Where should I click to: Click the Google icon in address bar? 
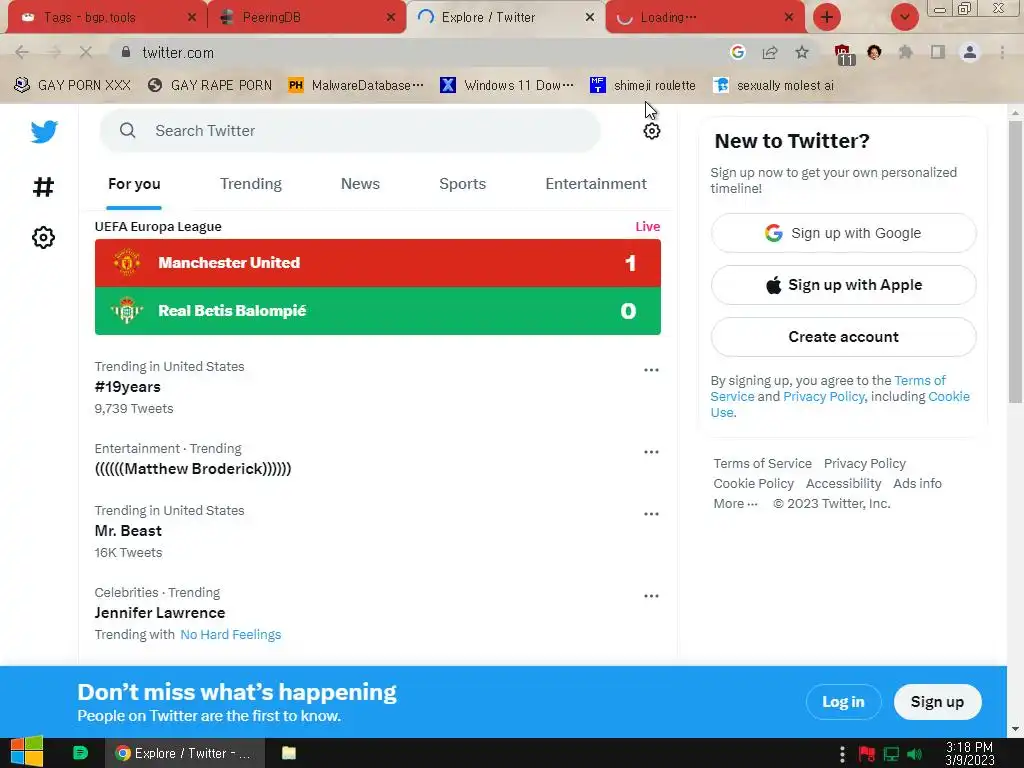(738, 52)
